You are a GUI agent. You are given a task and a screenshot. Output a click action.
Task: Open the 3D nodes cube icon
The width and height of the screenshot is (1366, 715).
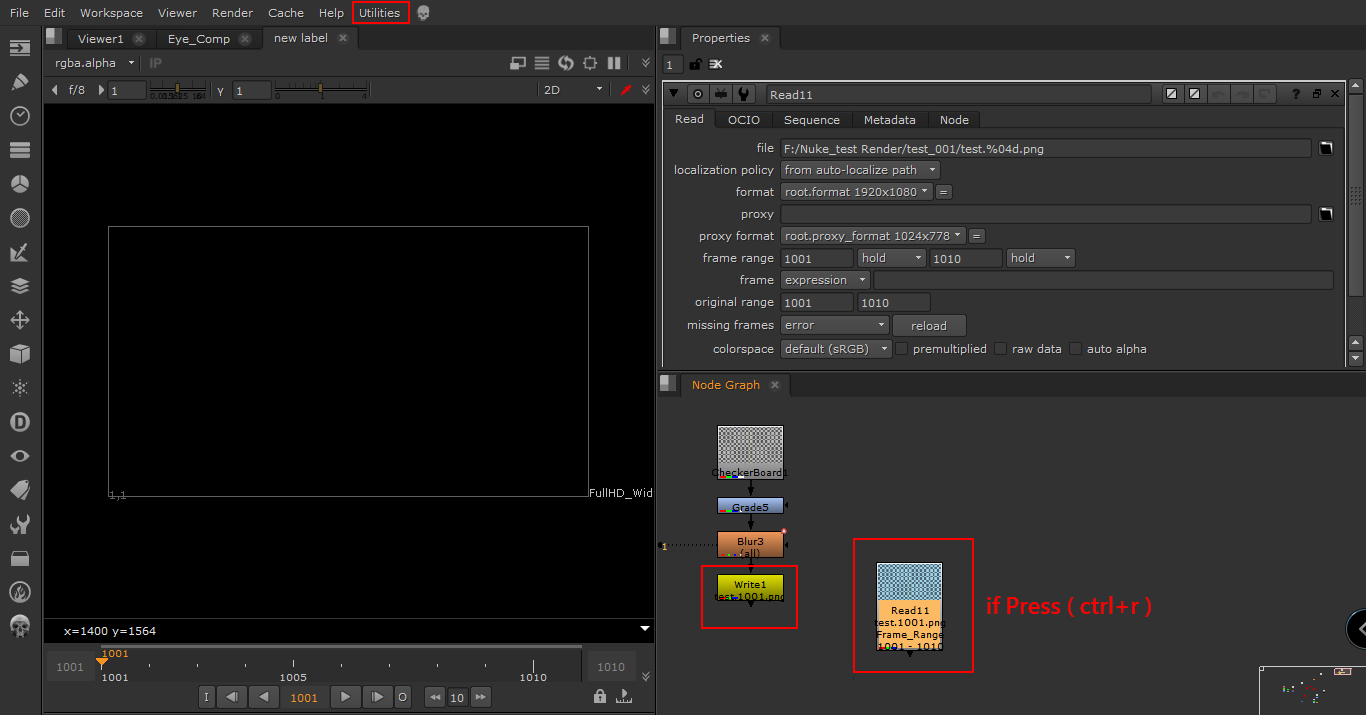(20, 354)
